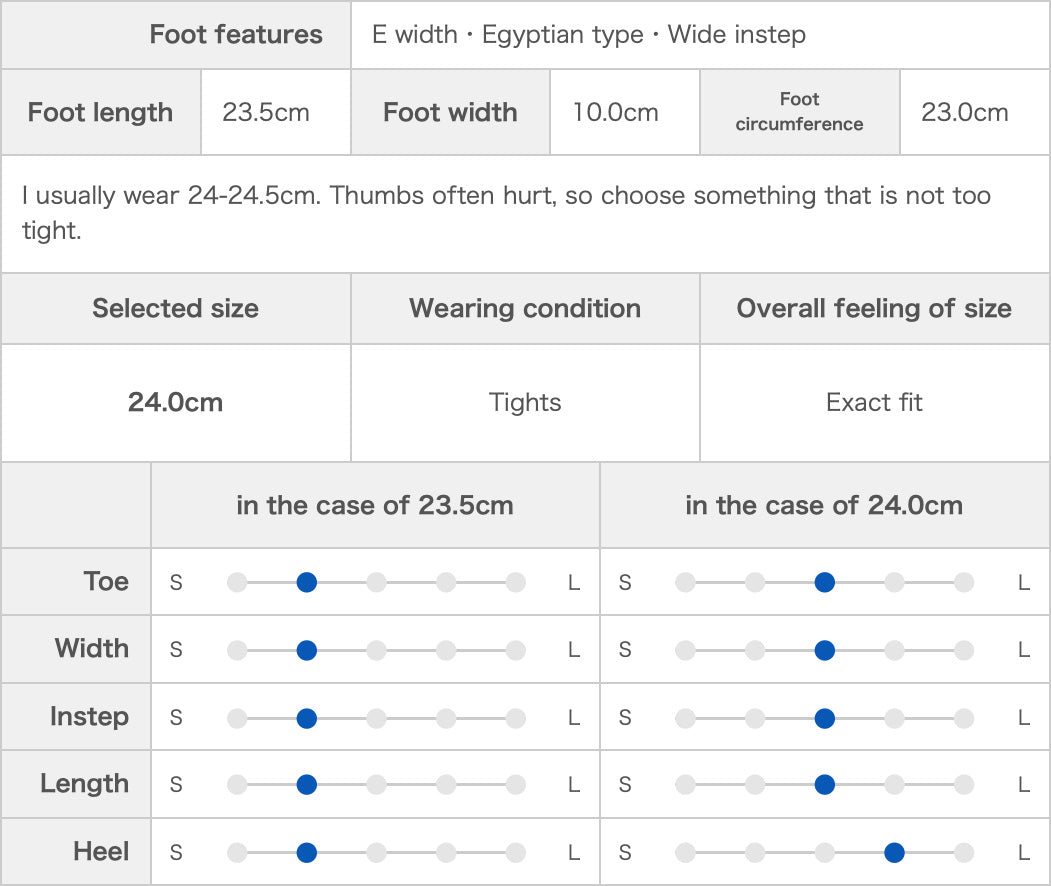Click the blue Heel dot under 23.5cm

[307, 853]
